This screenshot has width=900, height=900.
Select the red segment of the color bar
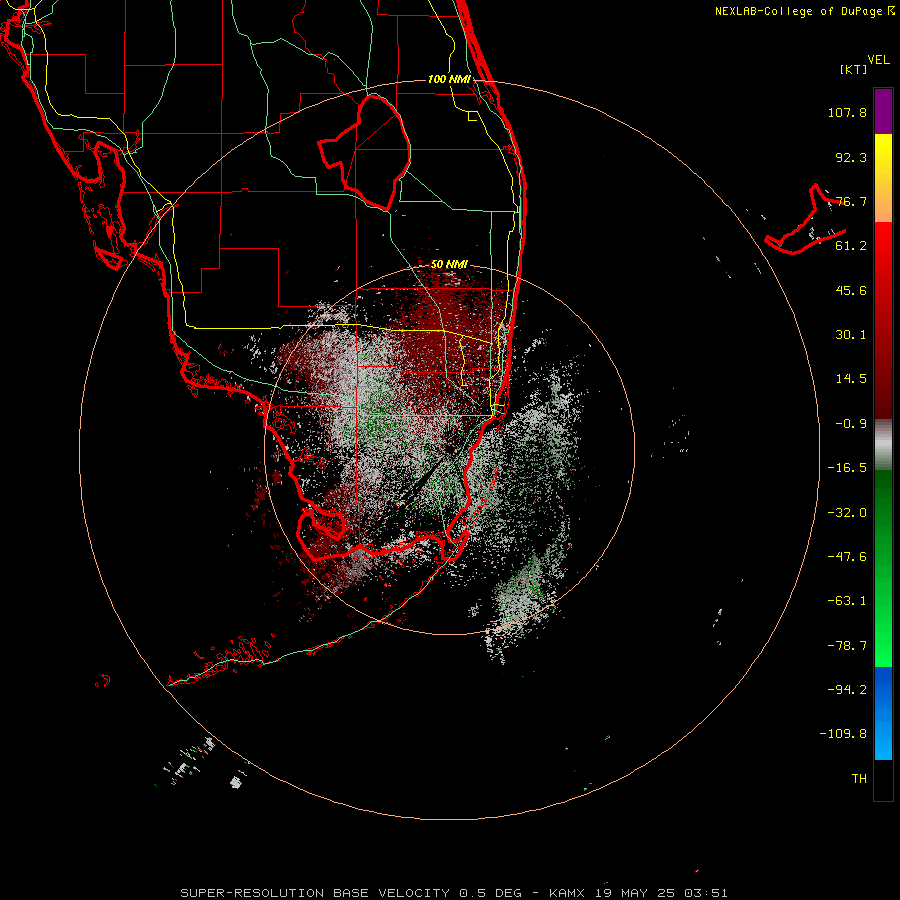coord(883,320)
